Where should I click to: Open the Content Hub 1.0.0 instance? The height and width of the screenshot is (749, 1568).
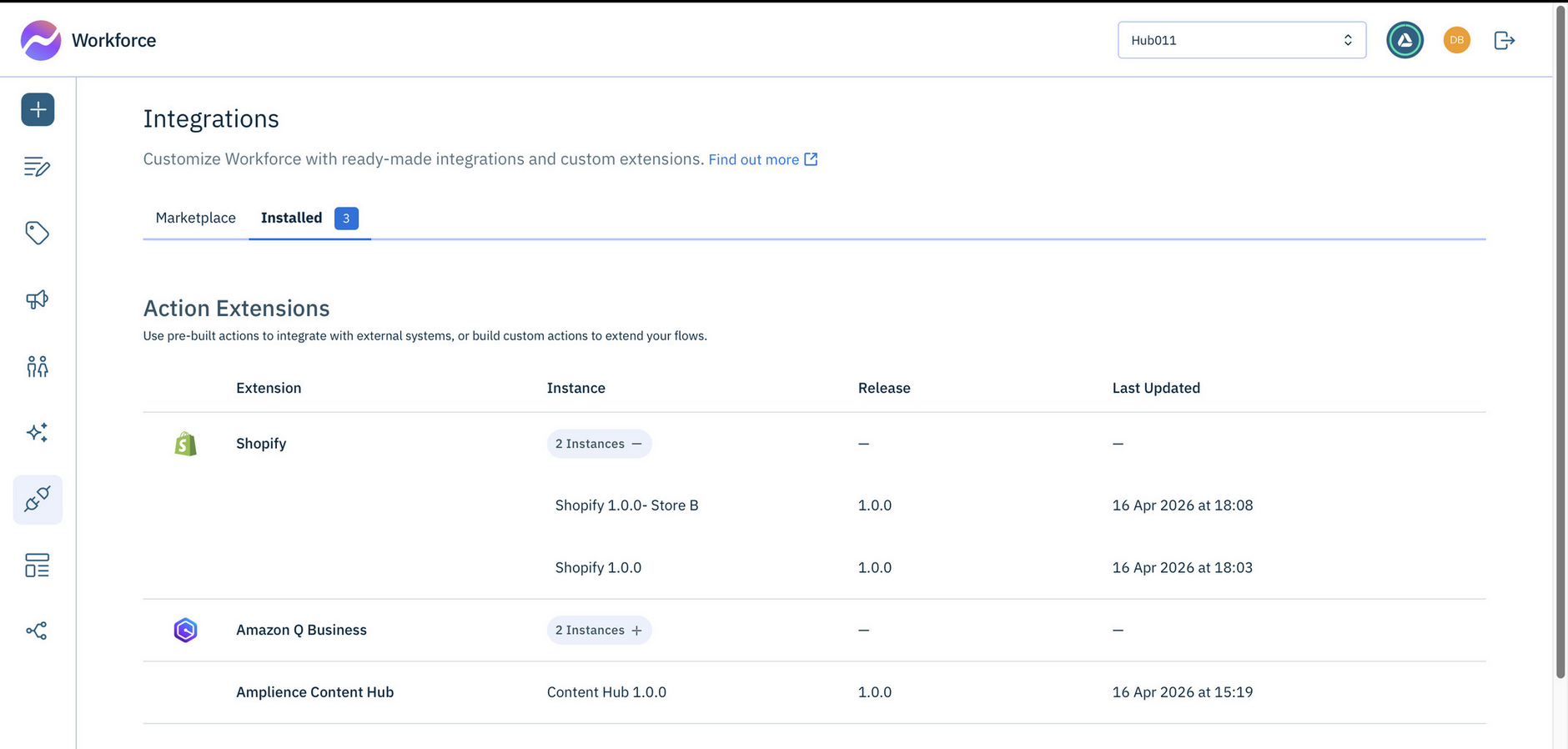606,692
